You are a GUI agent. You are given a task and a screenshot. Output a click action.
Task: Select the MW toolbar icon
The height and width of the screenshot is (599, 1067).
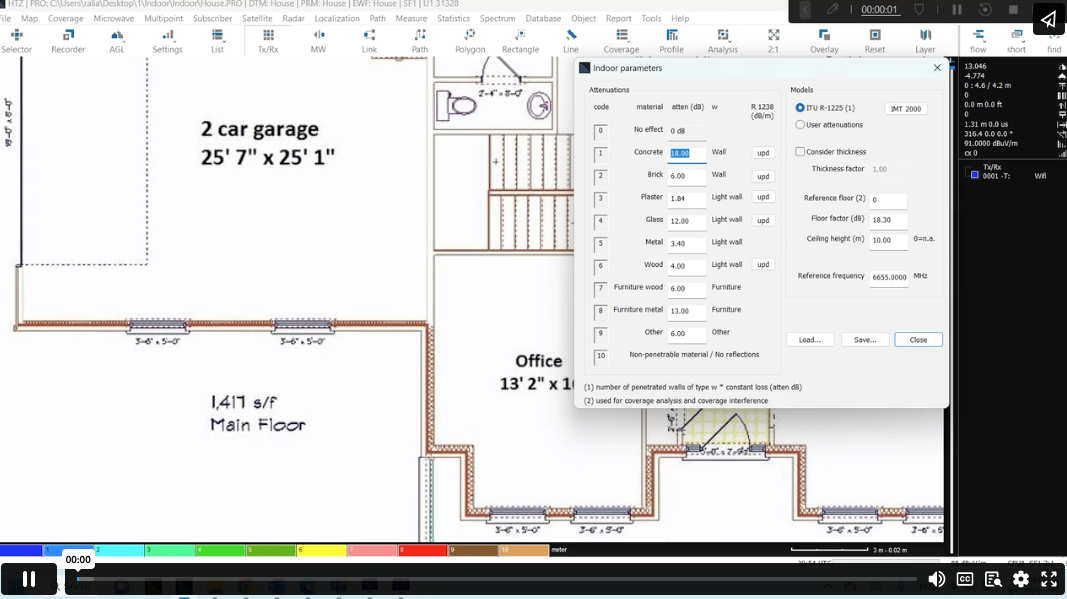pos(318,41)
